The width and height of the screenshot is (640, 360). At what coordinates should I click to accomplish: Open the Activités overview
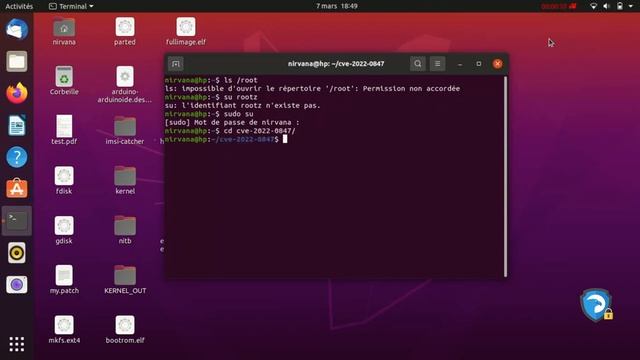(x=19, y=6)
